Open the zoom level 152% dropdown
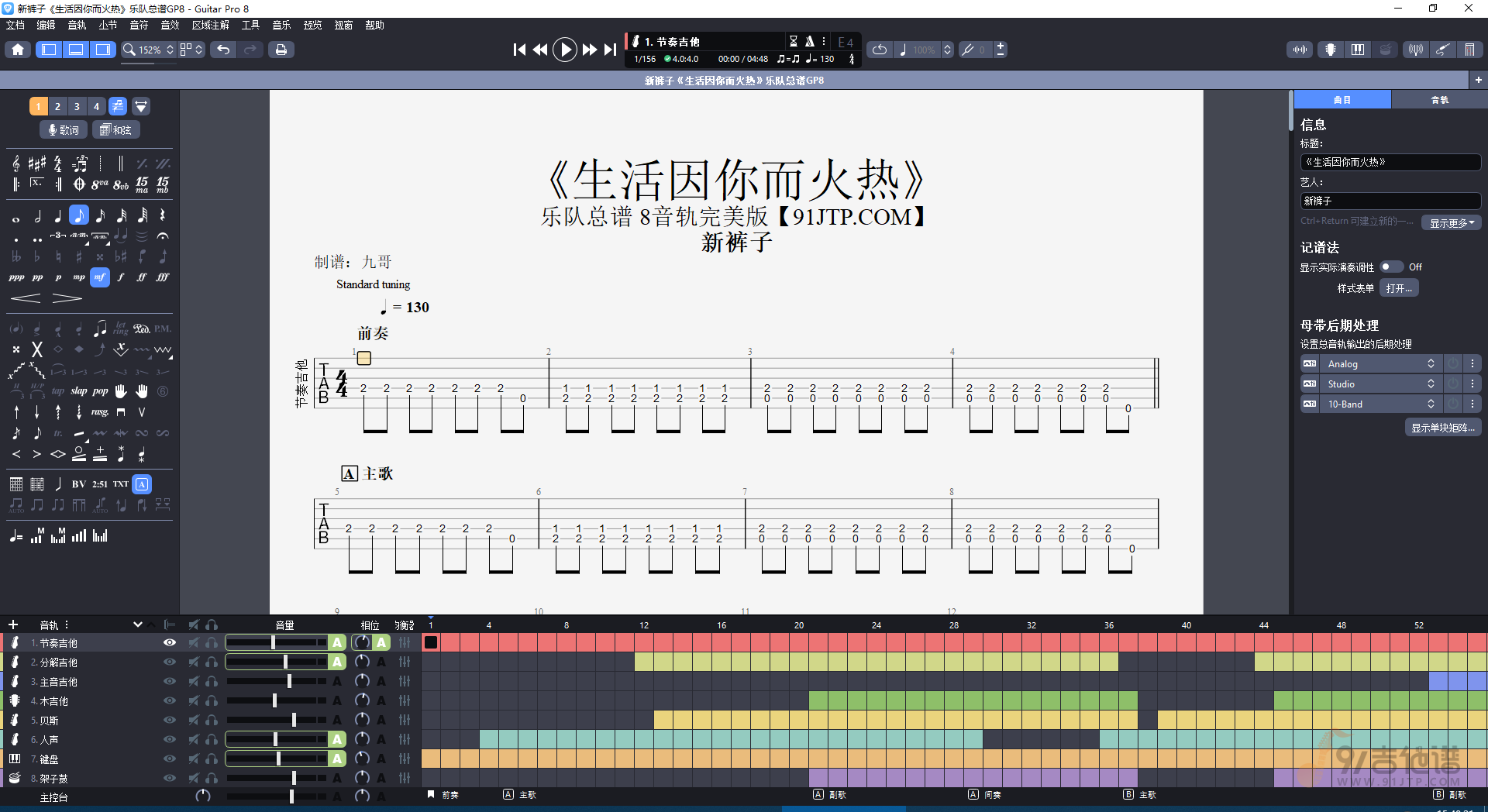Viewport: 1488px width, 812px height. 149,50
